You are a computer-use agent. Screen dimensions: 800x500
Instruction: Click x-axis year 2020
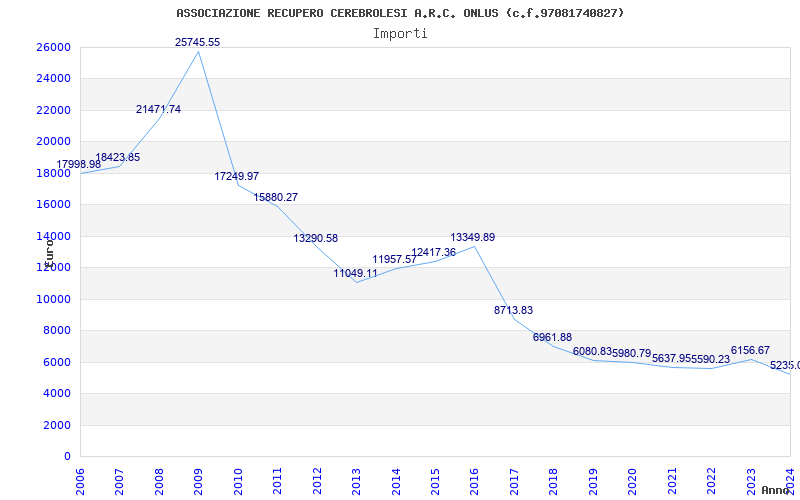(x=632, y=481)
